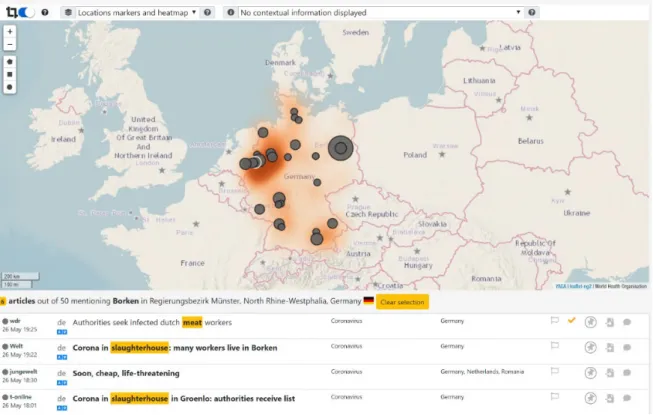
Task: Click 'Coronavirus' category in the wdr row
Action: click(346, 321)
